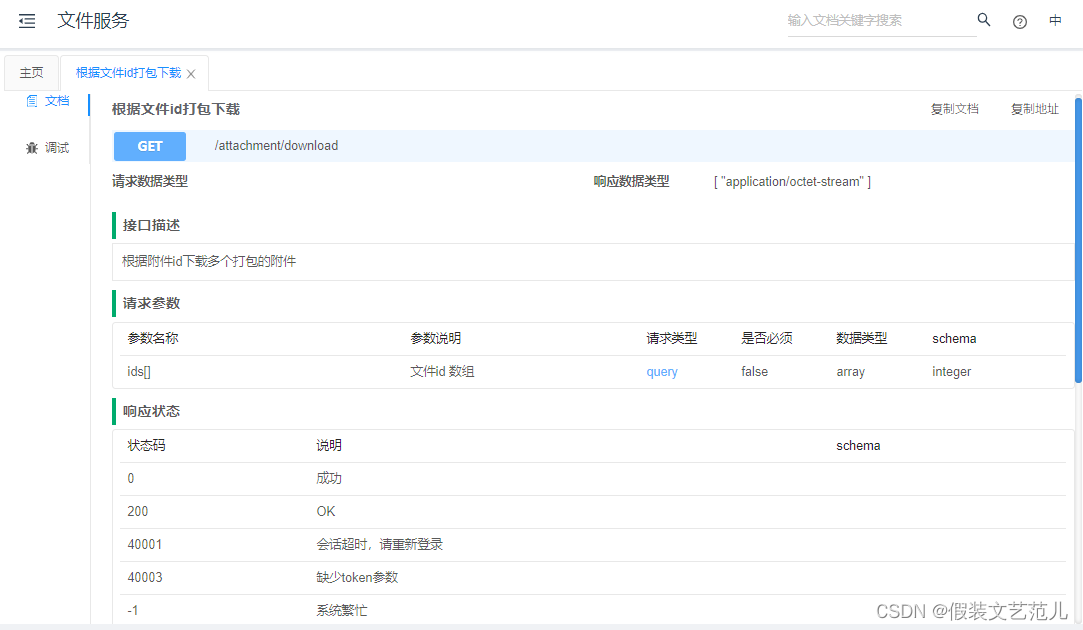This screenshot has height=630, width=1083.
Task: Click status code 200 cell
Action: pos(137,511)
